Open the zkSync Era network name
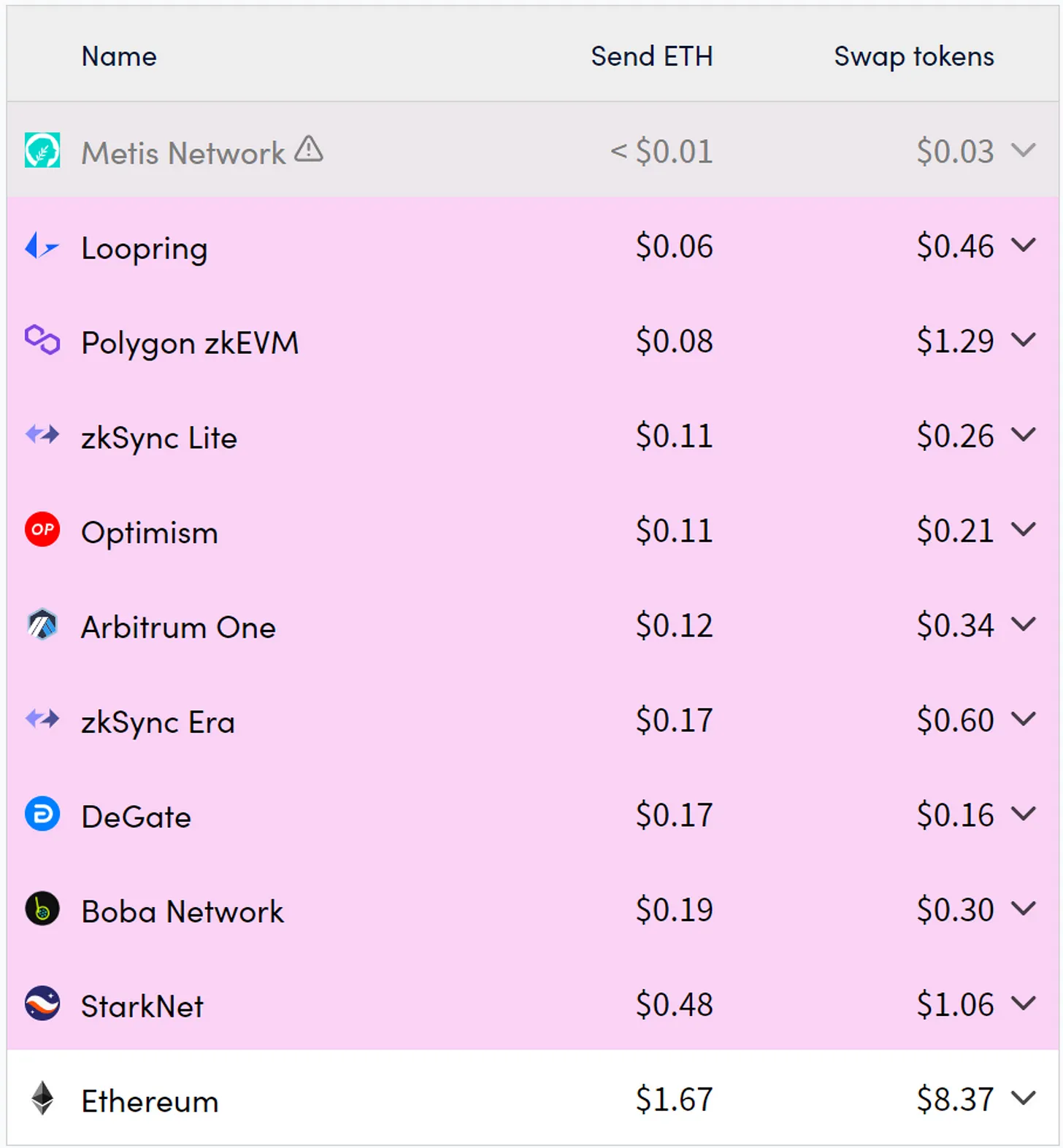The image size is (1063, 1148). tap(158, 722)
